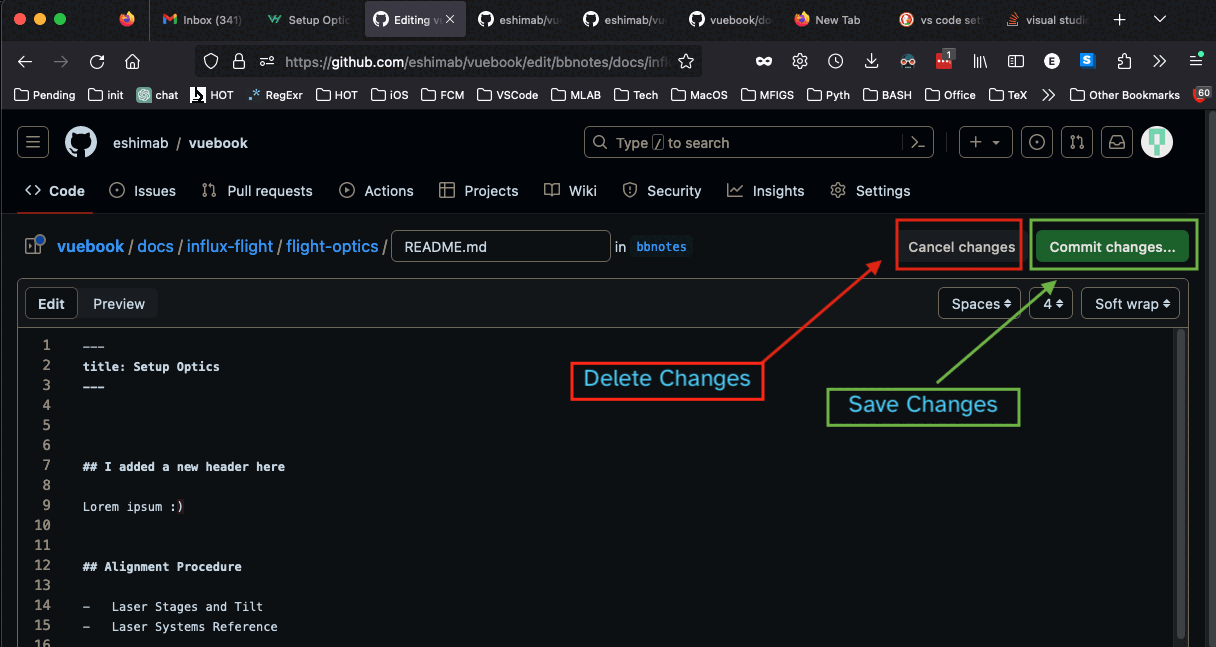
Task: Open a new browser tab with plus
Action: (1119, 19)
